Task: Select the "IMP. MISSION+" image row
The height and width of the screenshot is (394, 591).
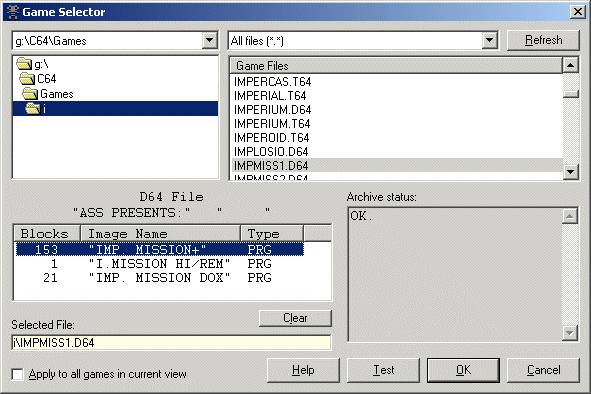Action: point(159,249)
